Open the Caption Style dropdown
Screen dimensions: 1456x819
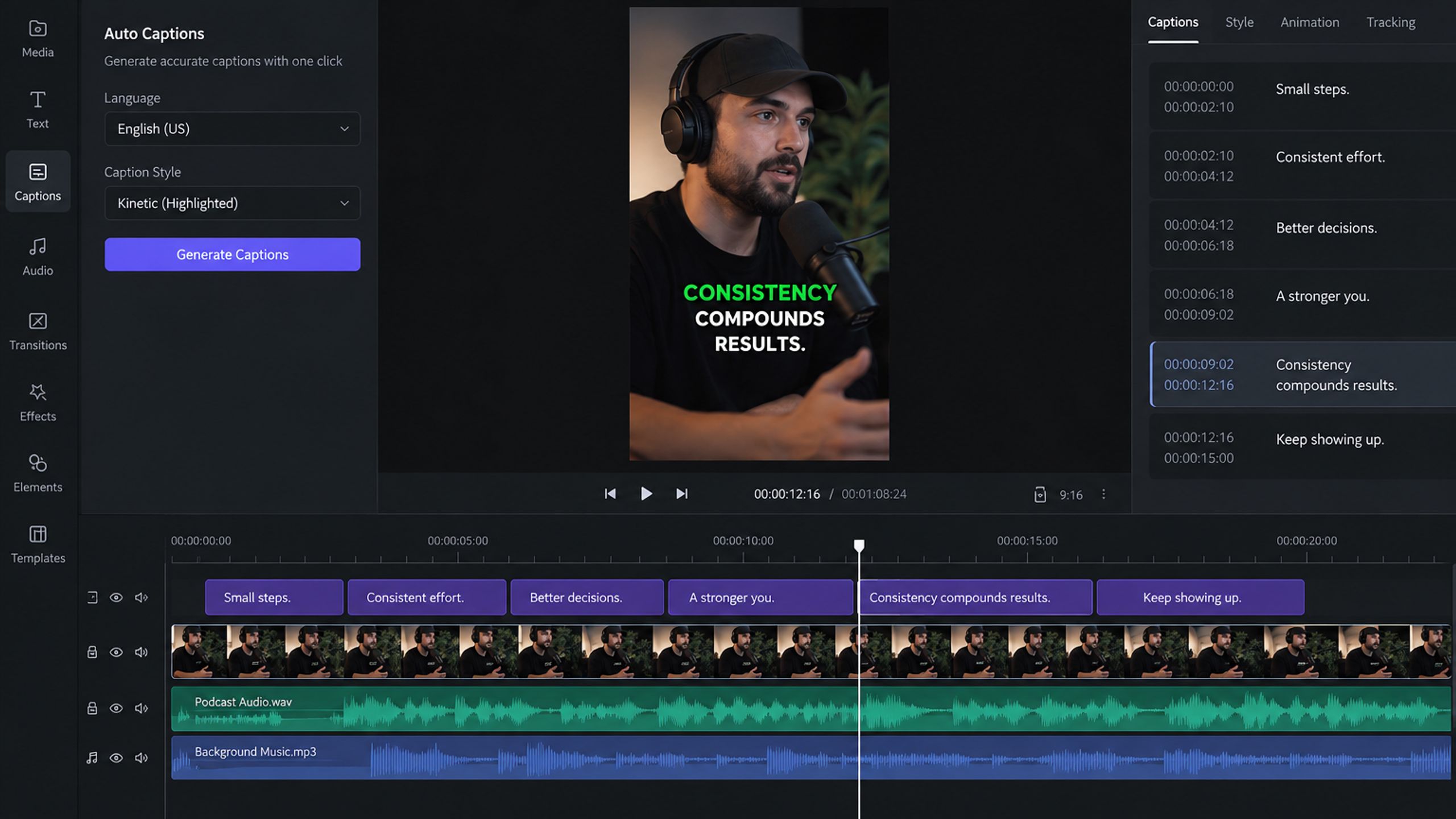pyautogui.click(x=232, y=203)
